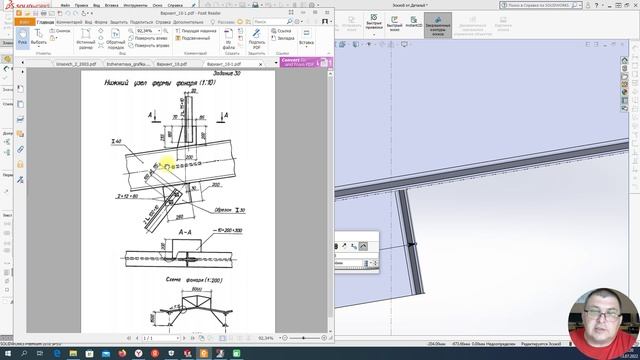Screen dimensions: 640x360
Task: Click the zoom-out magnifier before zoom box
Action: 131,31
